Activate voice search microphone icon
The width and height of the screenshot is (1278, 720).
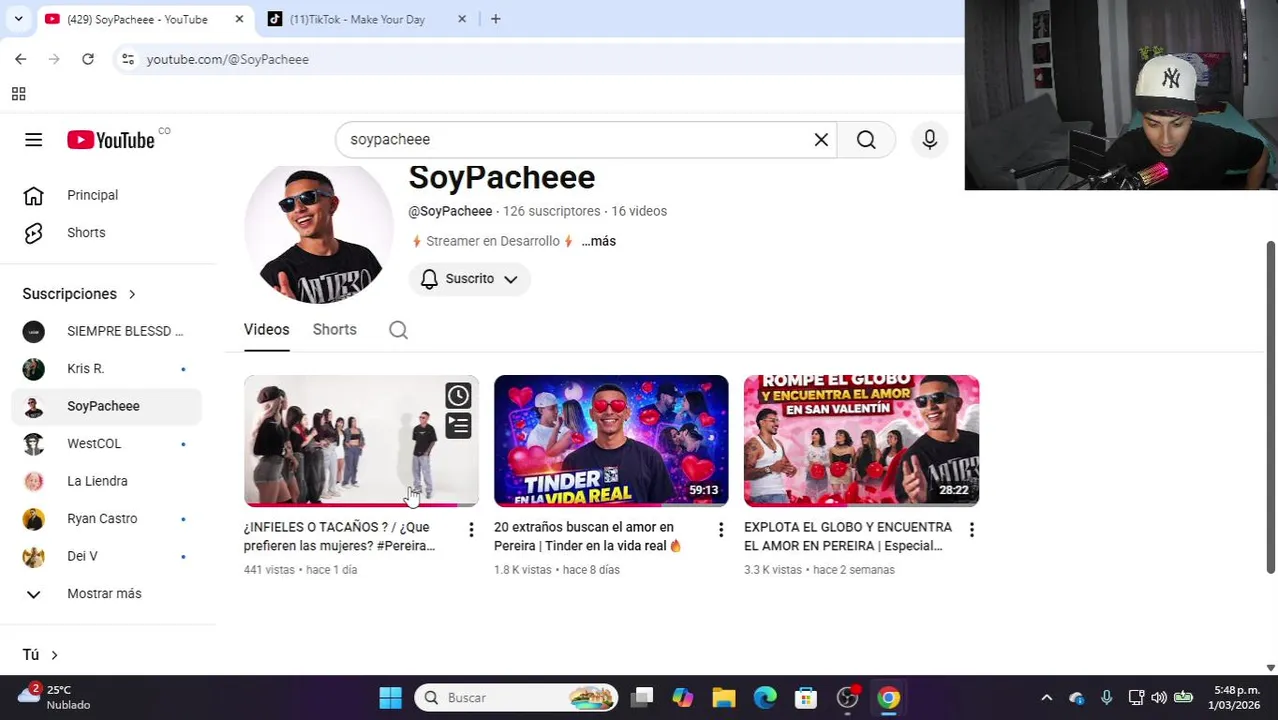[x=929, y=140]
